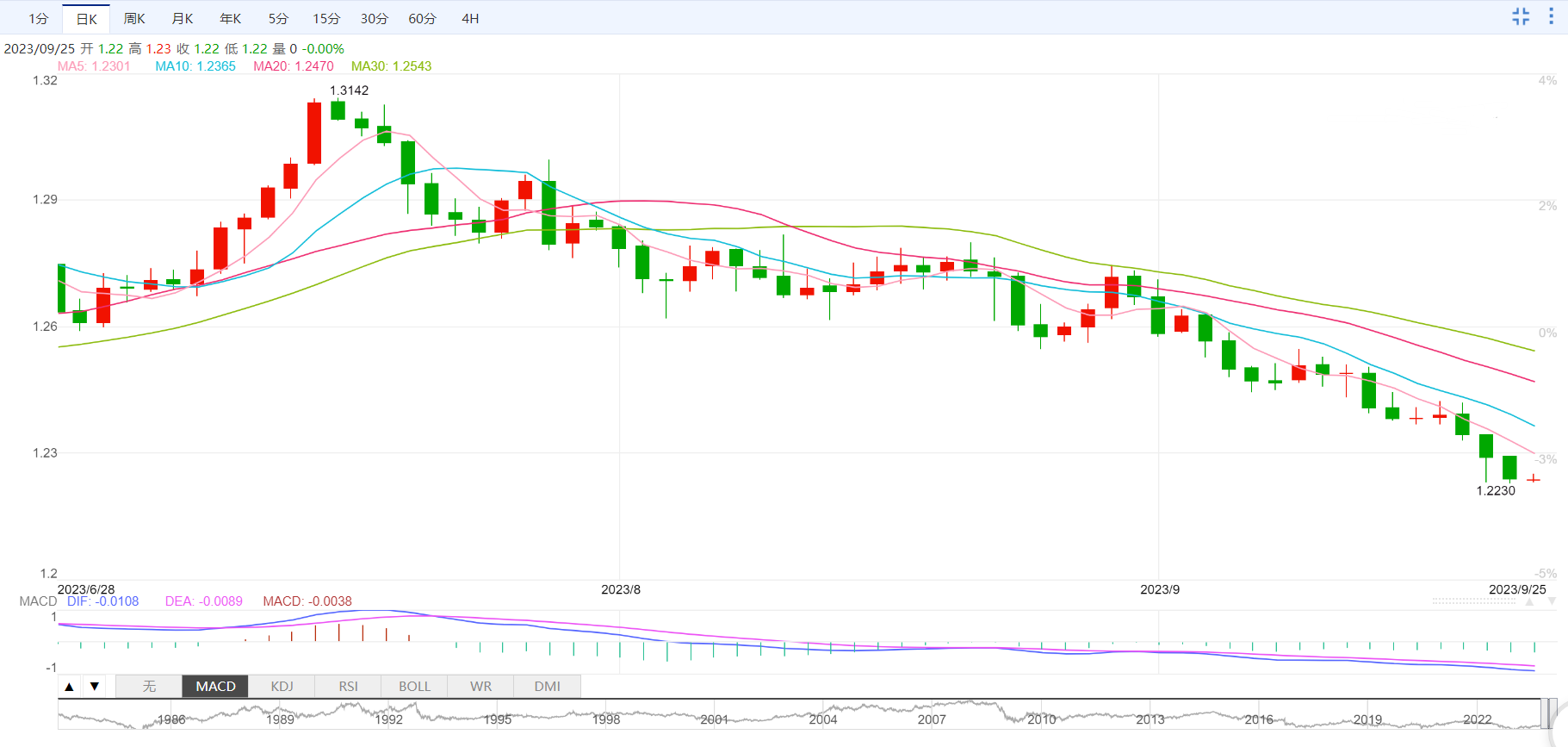The width and height of the screenshot is (1568, 747).
Task: Select the 1分 one-minute chart tab
Action: [38, 18]
